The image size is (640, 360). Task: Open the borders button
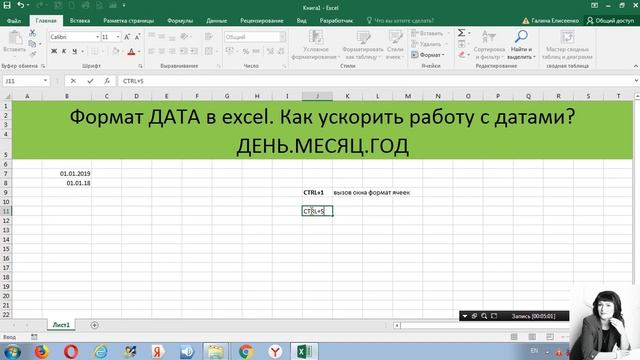tap(95, 51)
